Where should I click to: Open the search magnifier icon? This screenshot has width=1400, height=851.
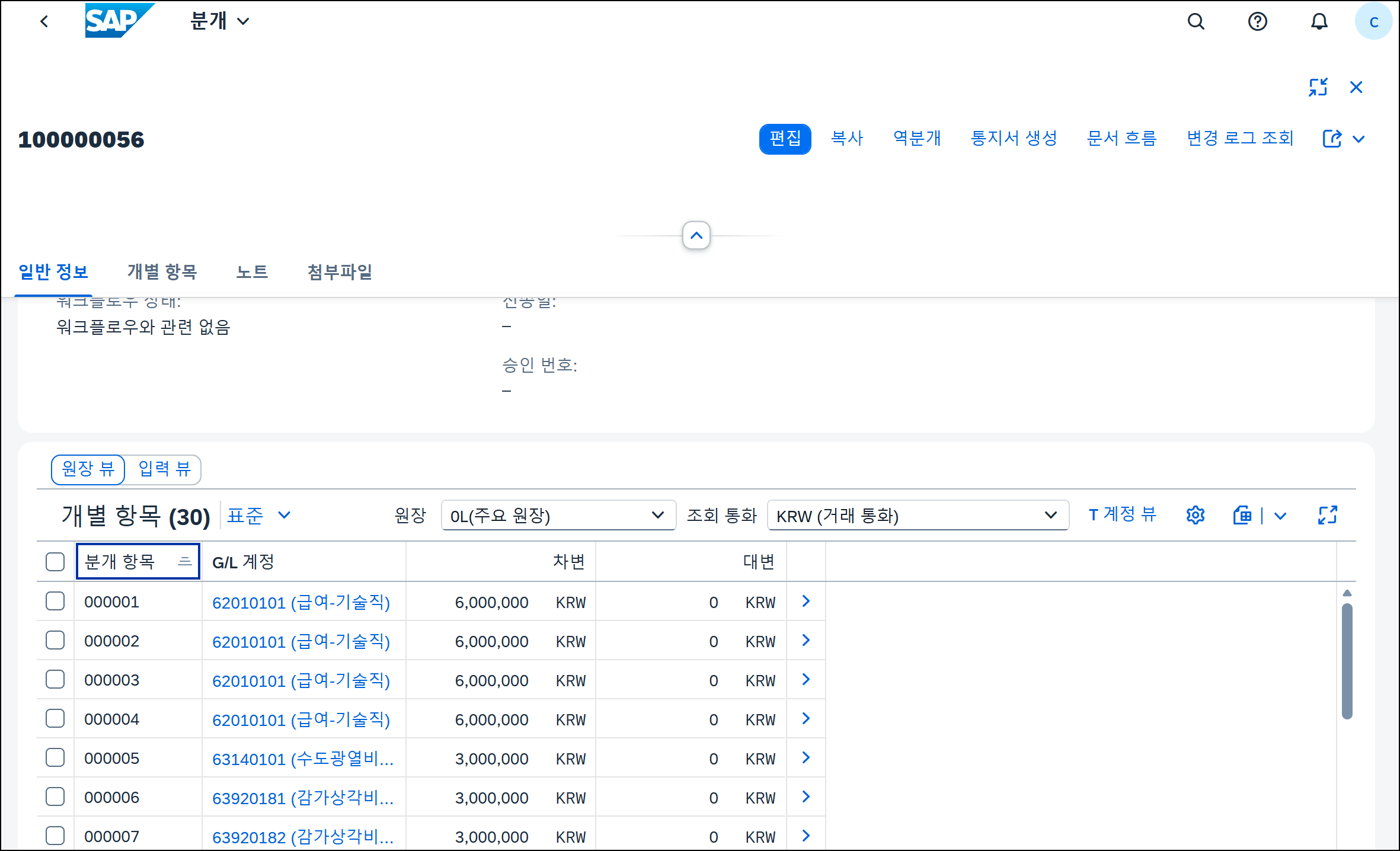(1196, 22)
